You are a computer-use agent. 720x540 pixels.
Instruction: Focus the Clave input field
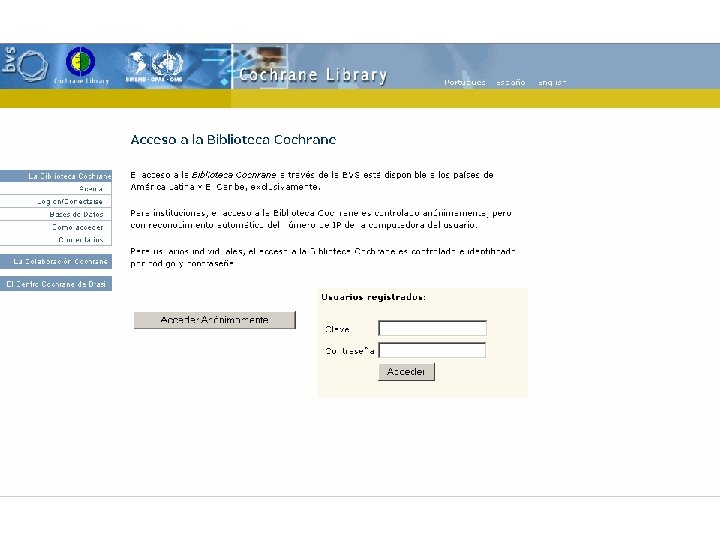pos(433,328)
